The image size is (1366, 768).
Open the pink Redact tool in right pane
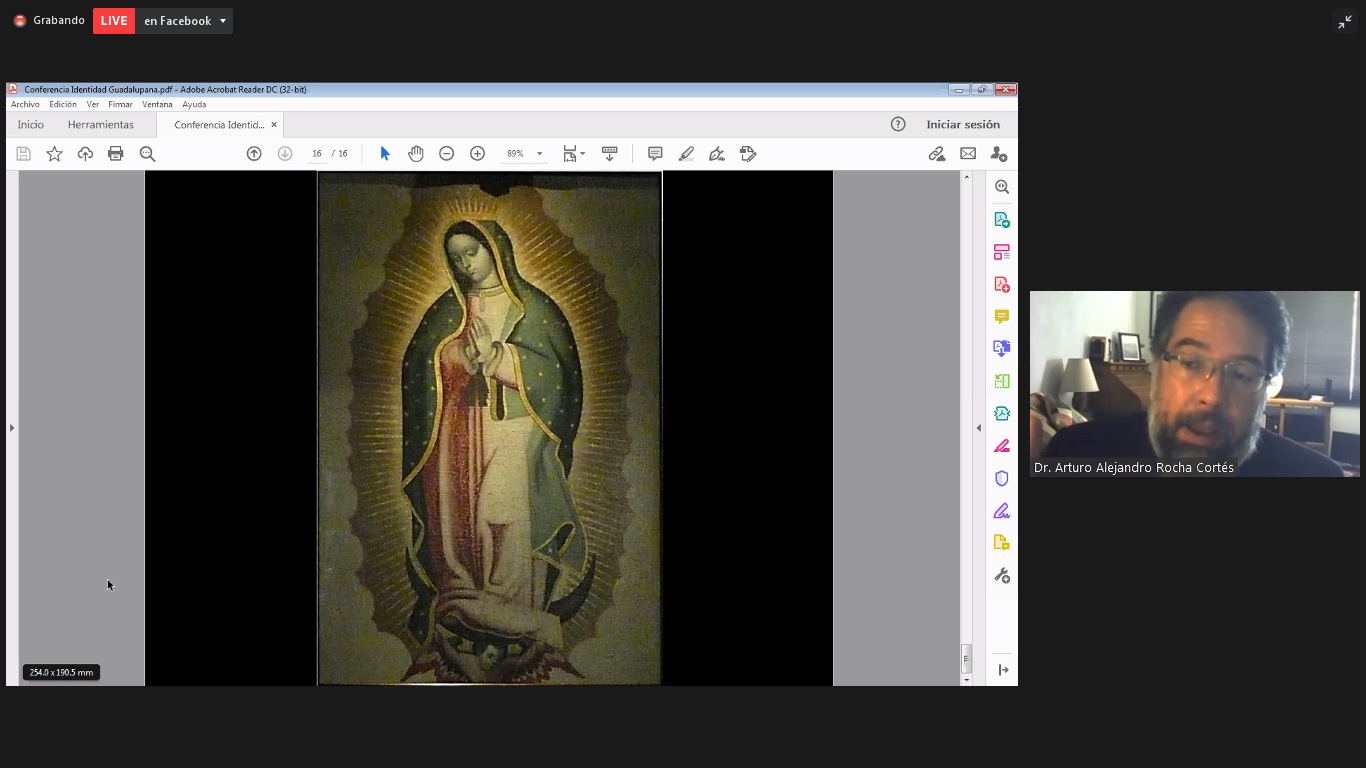pos(1002,446)
